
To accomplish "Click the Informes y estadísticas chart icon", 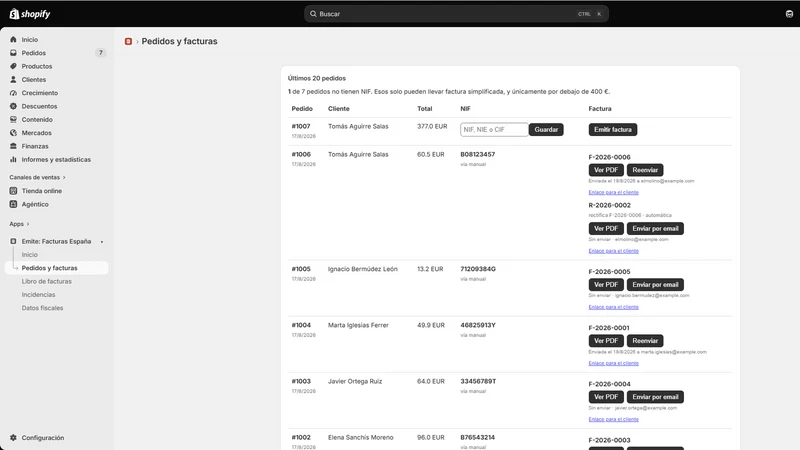I will 13,159.
